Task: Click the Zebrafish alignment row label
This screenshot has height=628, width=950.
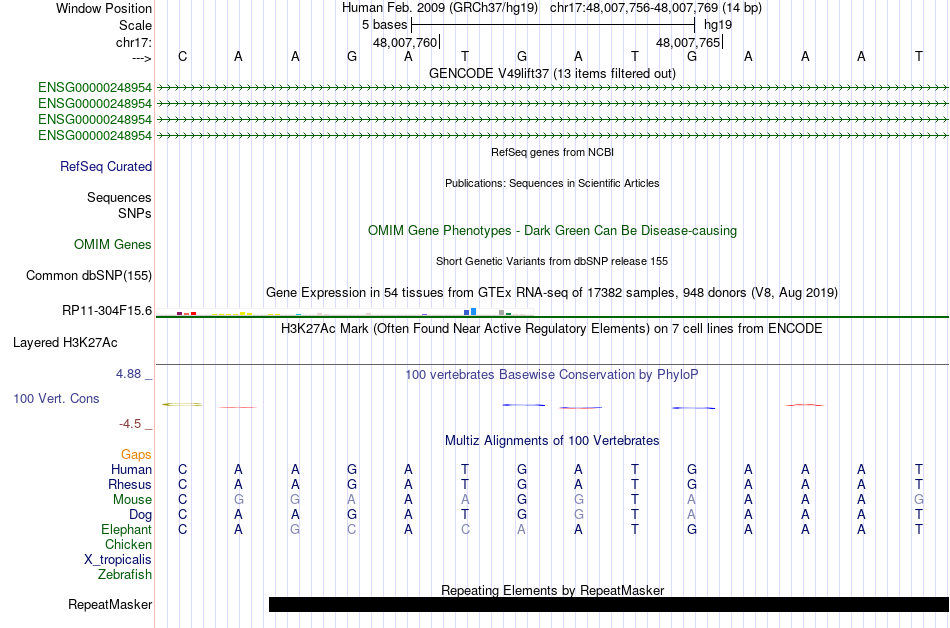Action: (x=125, y=575)
